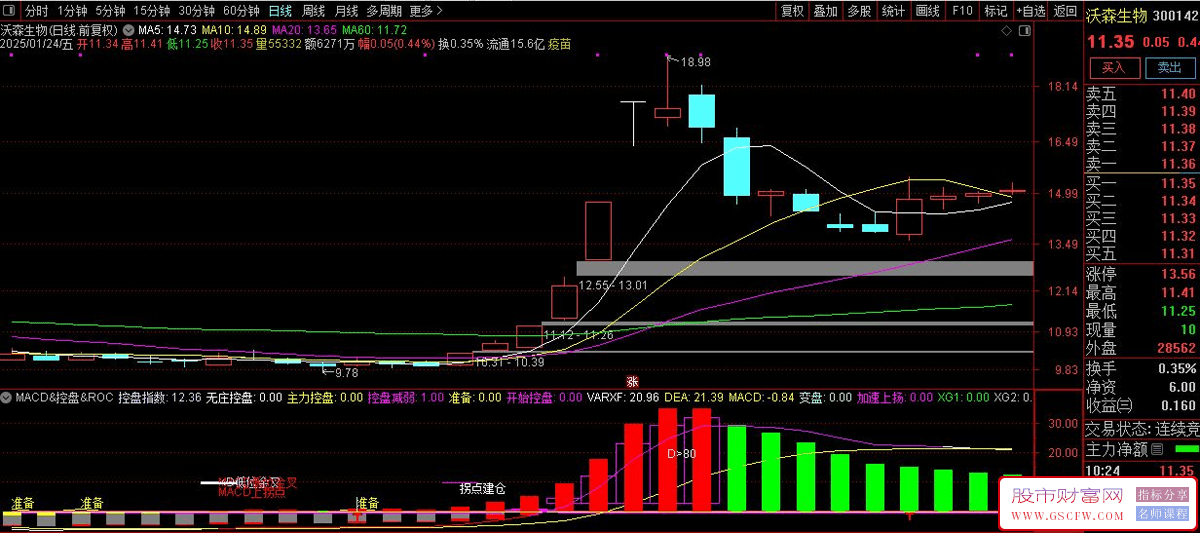This screenshot has height=533, width=1200.
Task: Switch to the 分时 intraday view
Action: (36, 11)
